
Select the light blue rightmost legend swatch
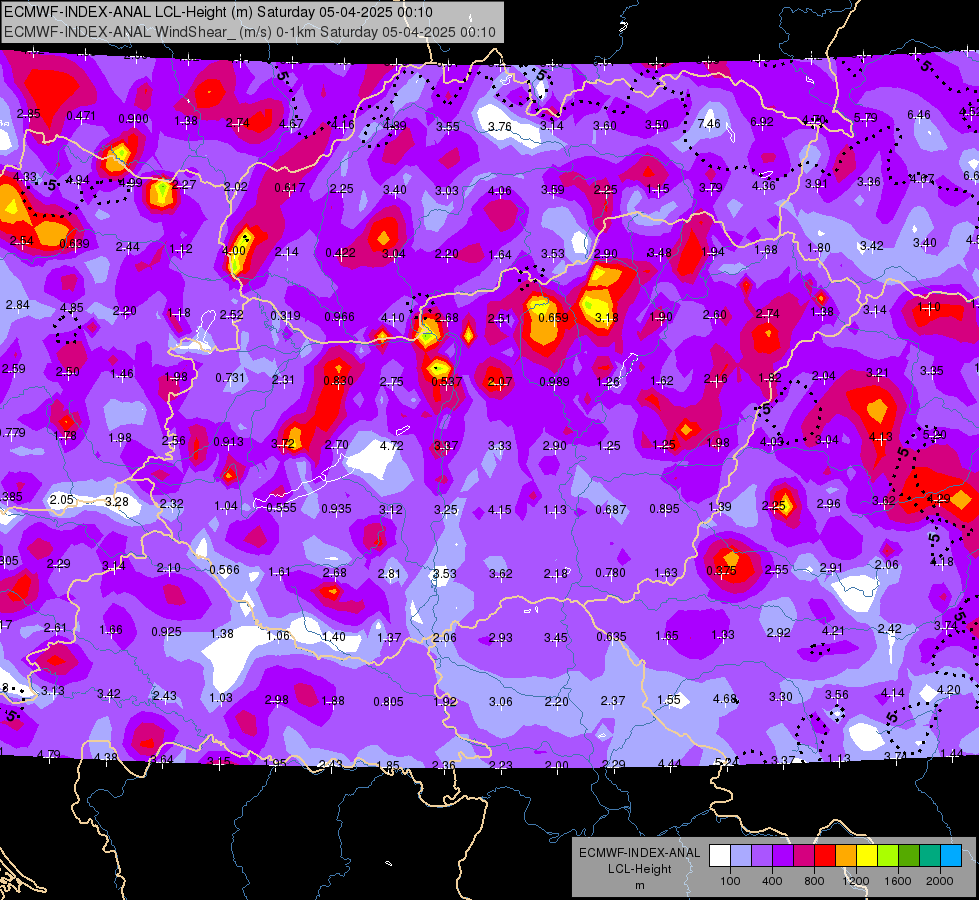952,856
